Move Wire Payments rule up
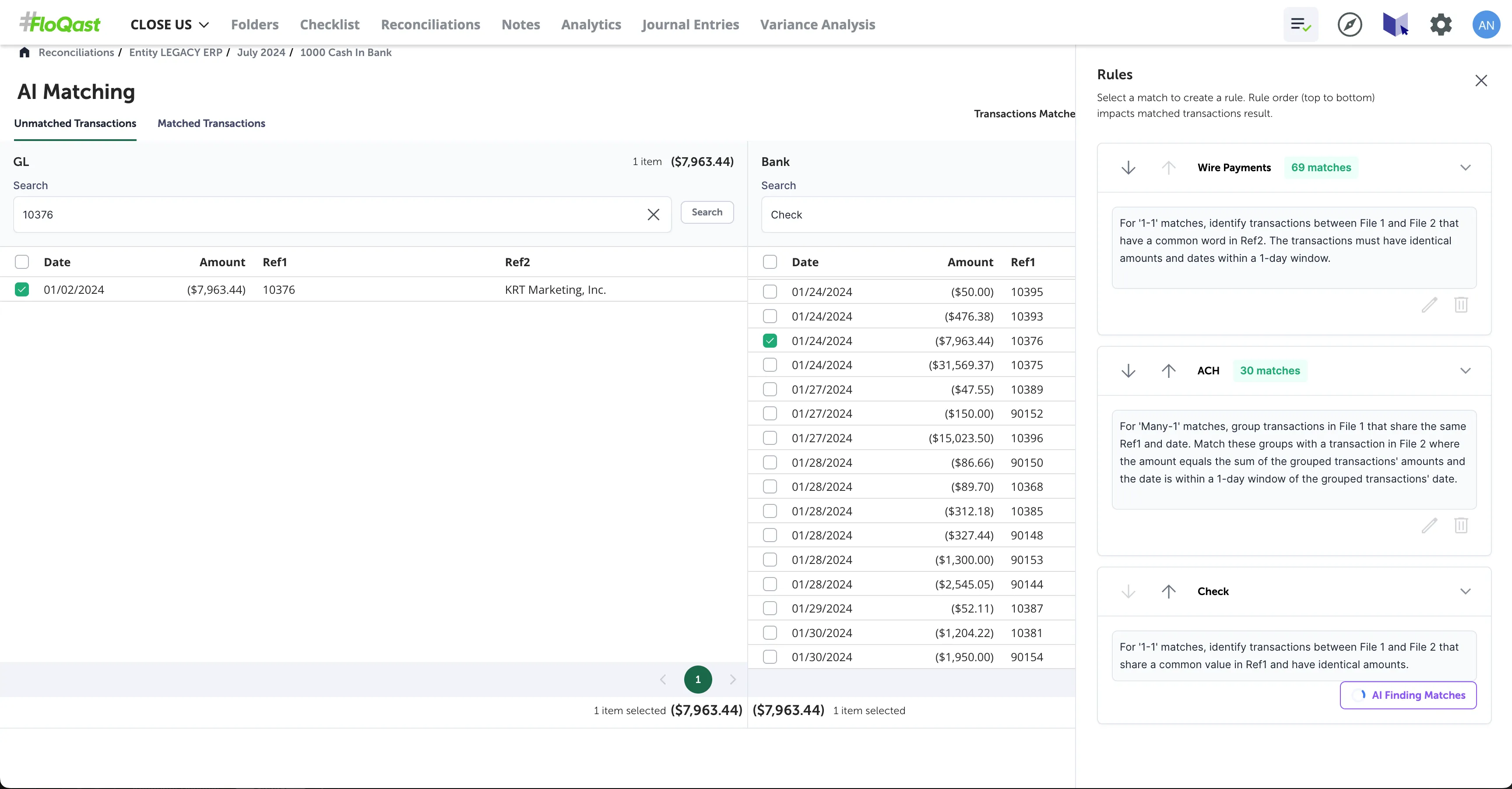This screenshot has width=1512, height=789. pos(1168,168)
